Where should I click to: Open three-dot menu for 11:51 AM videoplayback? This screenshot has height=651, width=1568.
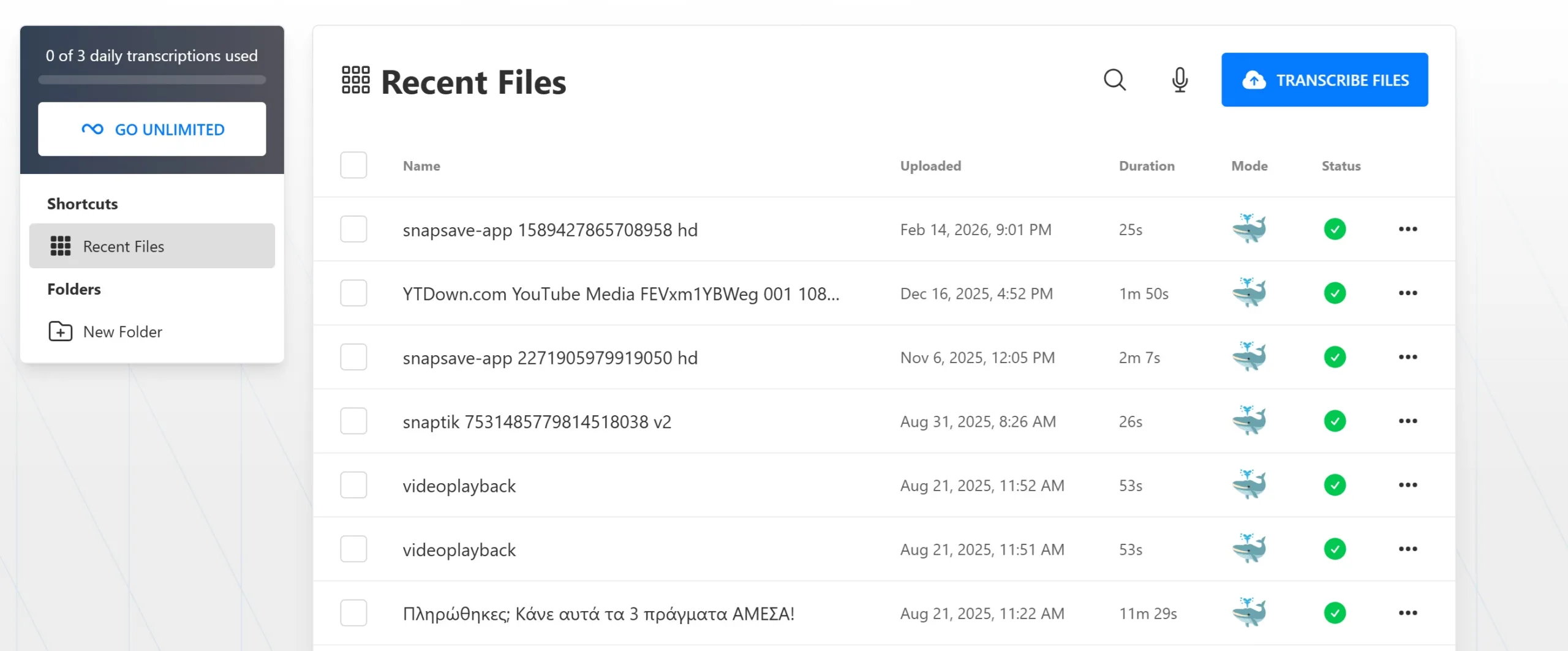click(x=1408, y=549)
